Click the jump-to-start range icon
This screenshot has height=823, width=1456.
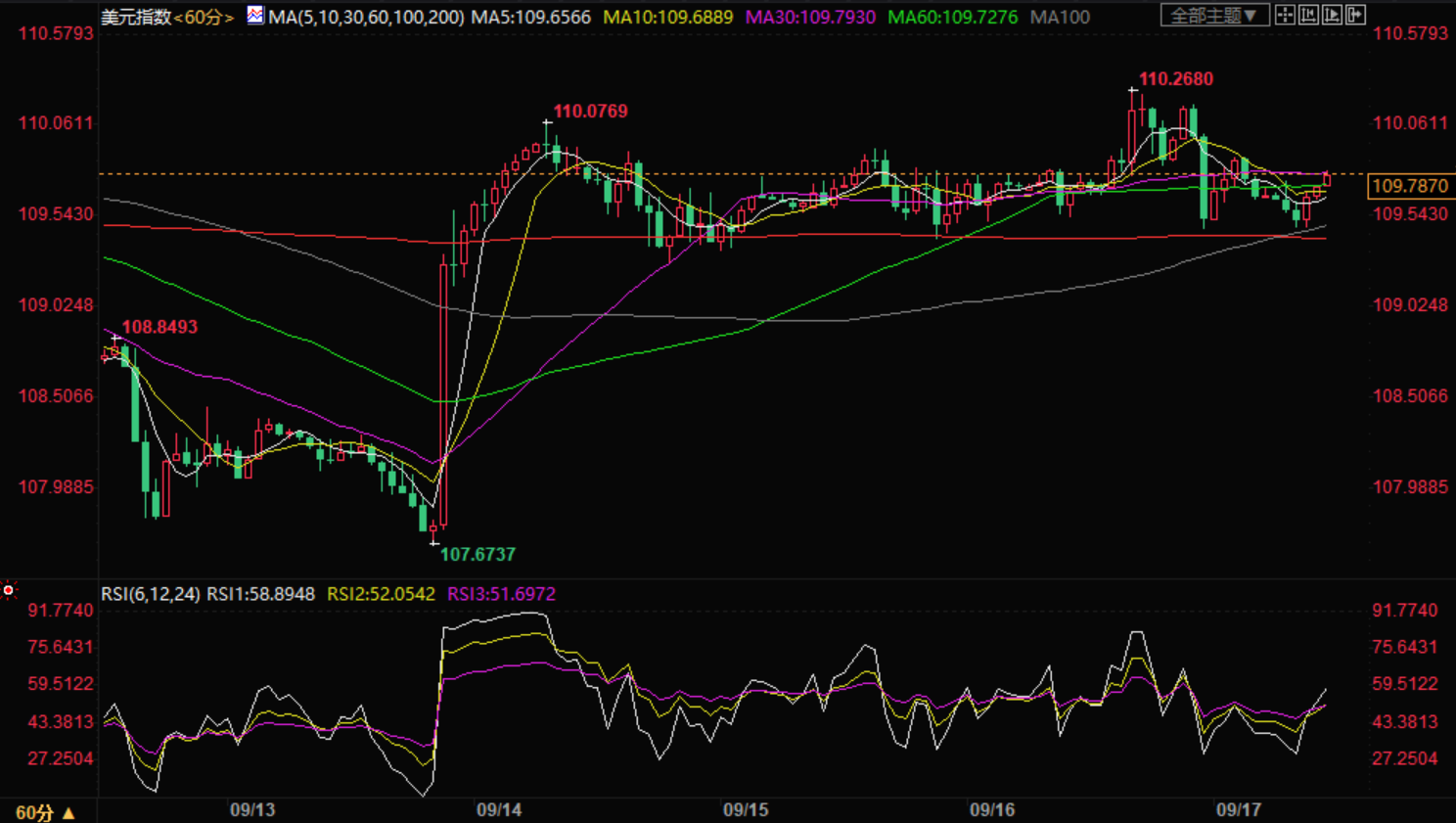[x=1308, y=15]
